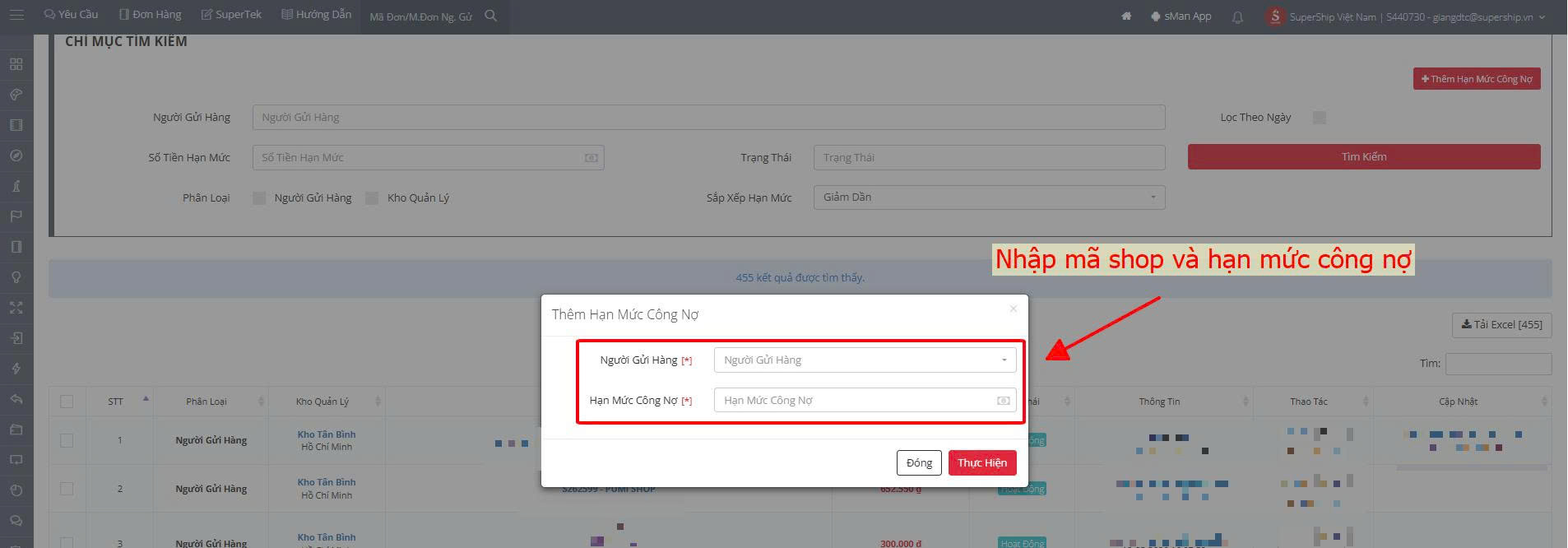Focus Số Tiền Hạn Mức filter field
The height and width of the screenshot is (548, 1568).
tap(428, 157)
